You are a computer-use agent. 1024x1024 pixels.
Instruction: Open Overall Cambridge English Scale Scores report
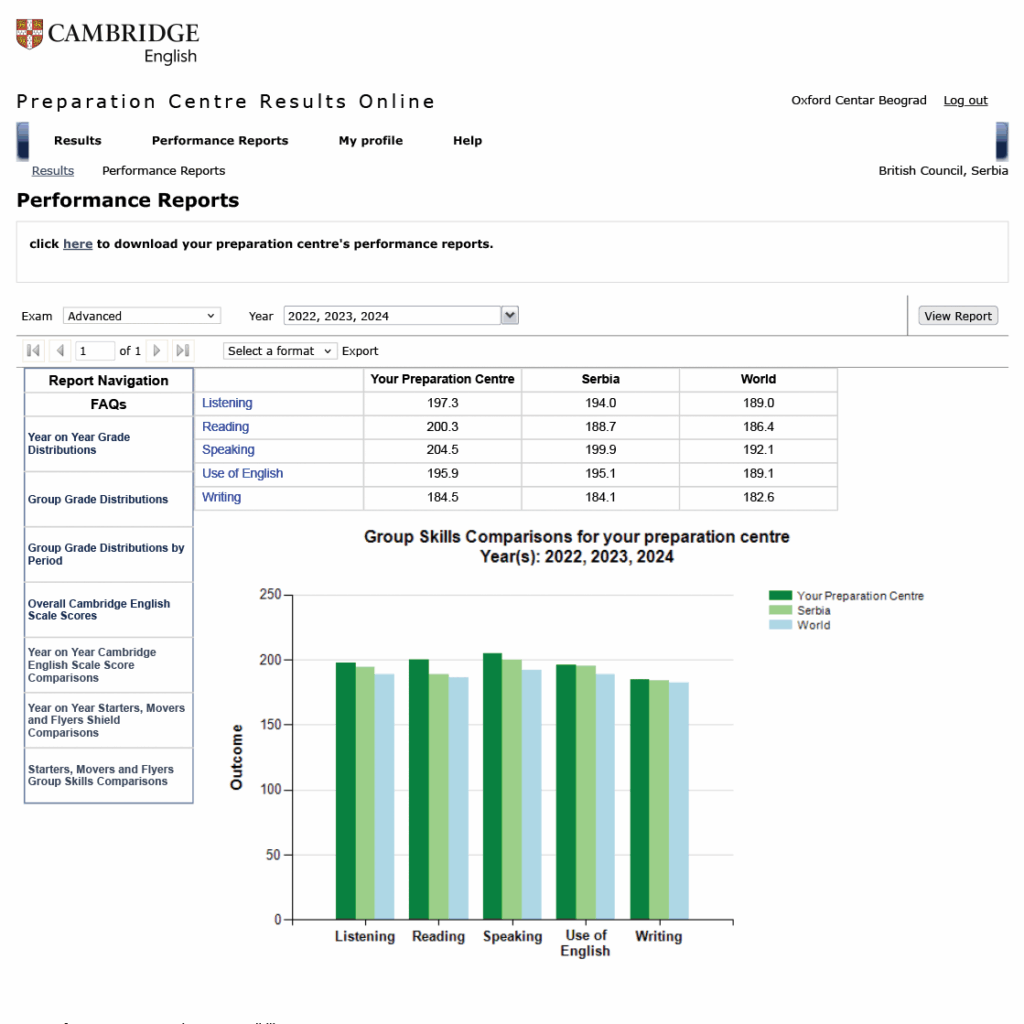pyautogui.click(x=99, y=609)
